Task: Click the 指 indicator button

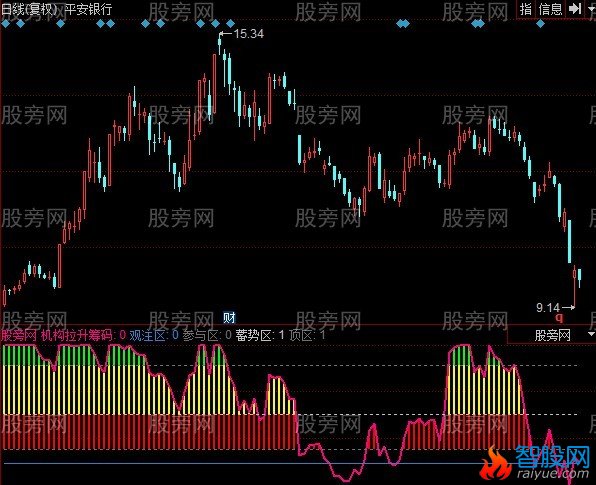Action: 526,9
